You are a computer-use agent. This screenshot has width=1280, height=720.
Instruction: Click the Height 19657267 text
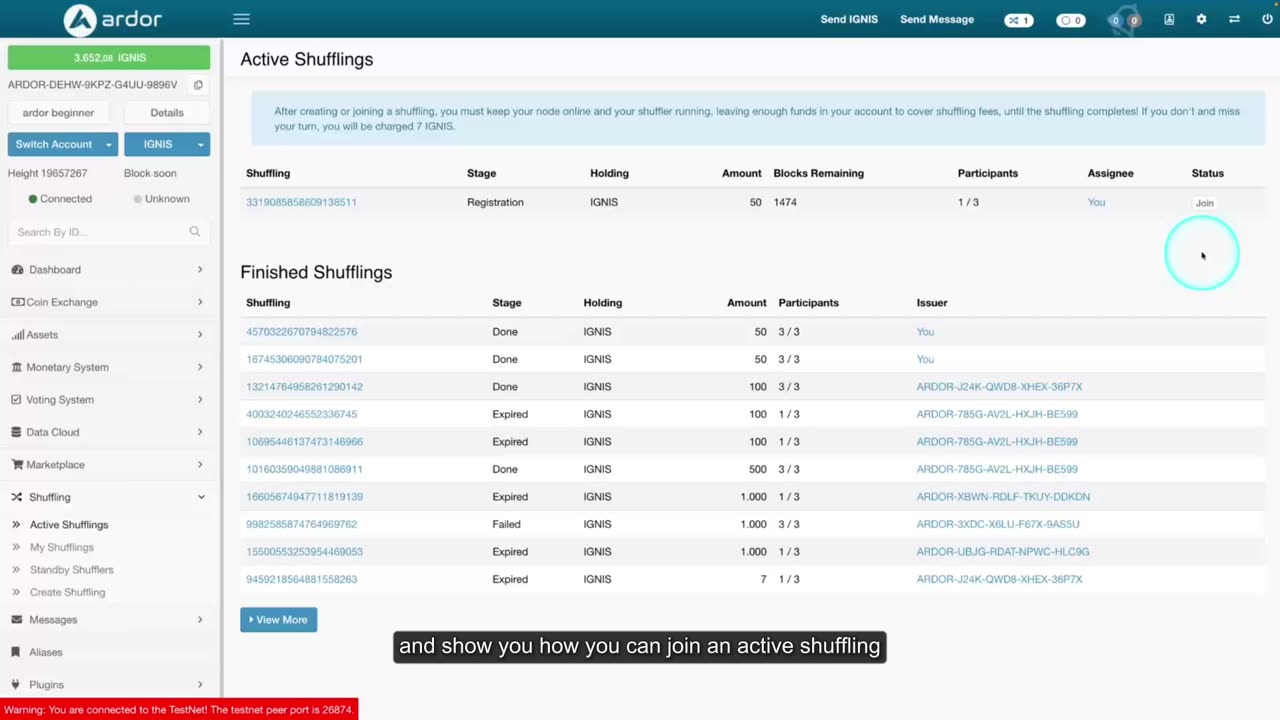(47, 173)
